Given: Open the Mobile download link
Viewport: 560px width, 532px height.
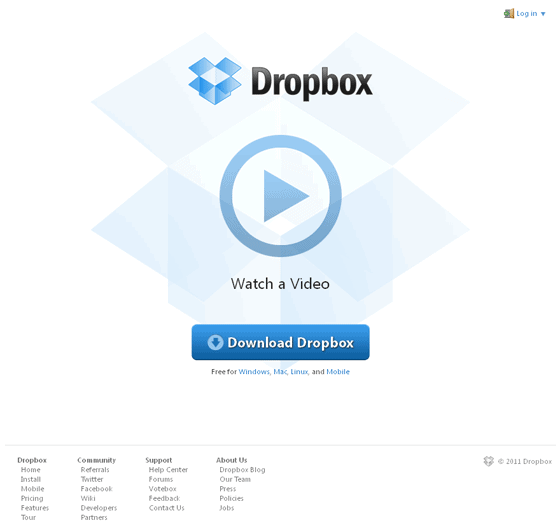Looking at the screenshot, I should click(x=338, y=372).
